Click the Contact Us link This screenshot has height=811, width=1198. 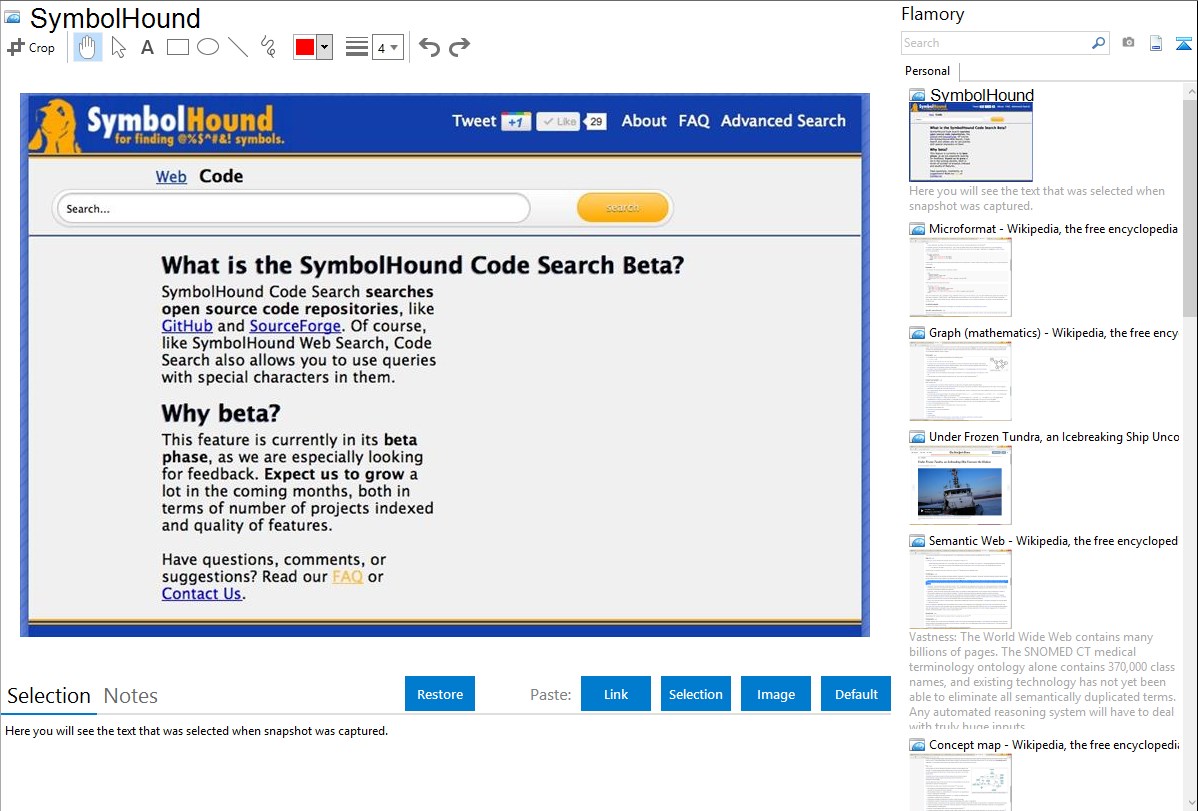tap(202, 594)
